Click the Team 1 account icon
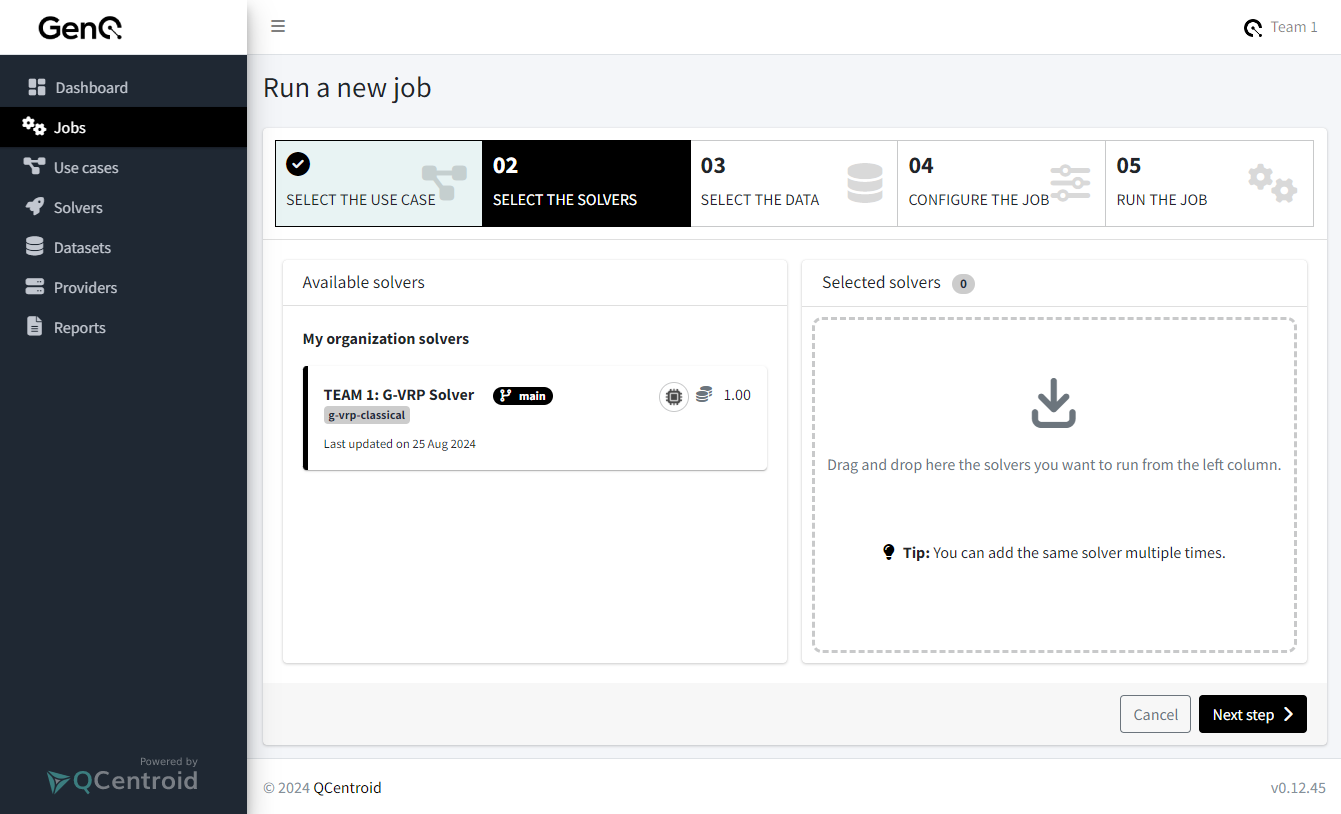1341x814 pixels. [x=1253, y=28]
